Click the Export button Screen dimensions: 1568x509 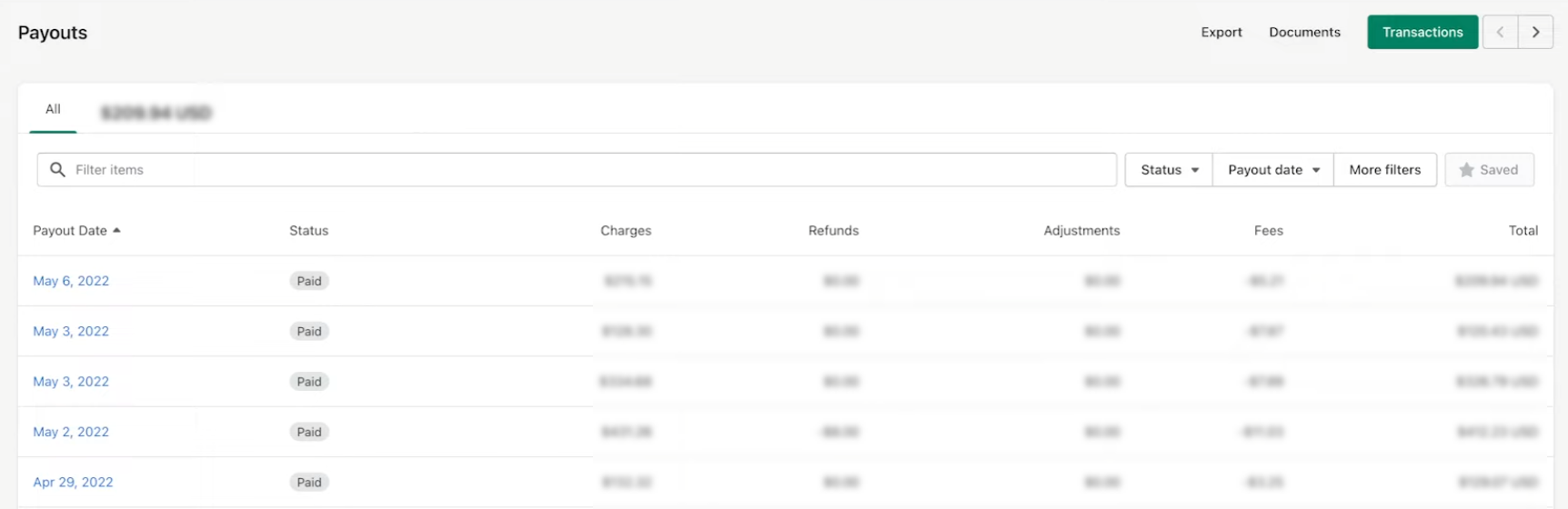1221,32
